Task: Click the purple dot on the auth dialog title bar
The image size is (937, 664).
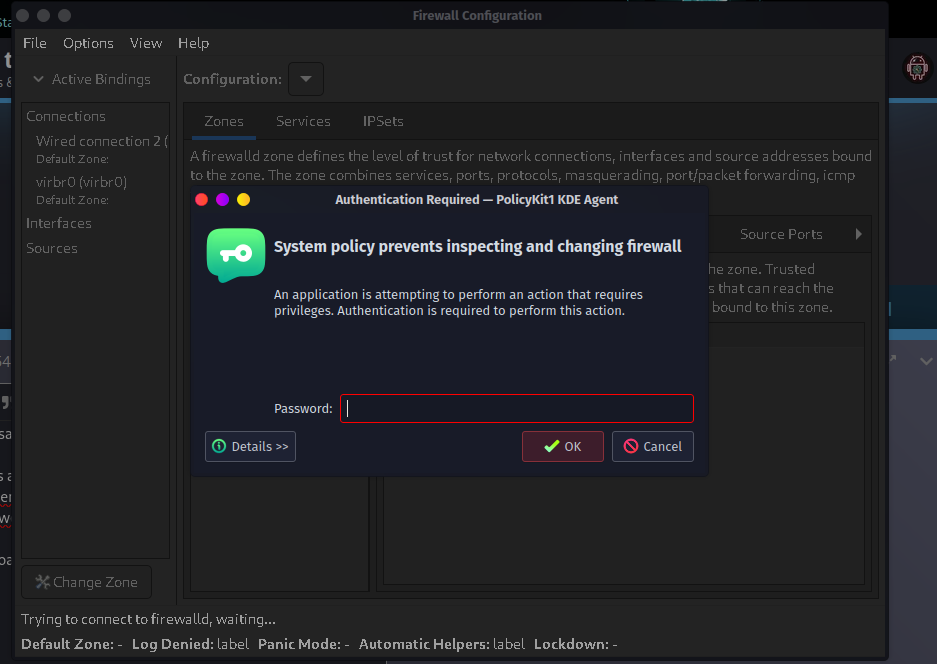Action: click(x=222, y=200)
